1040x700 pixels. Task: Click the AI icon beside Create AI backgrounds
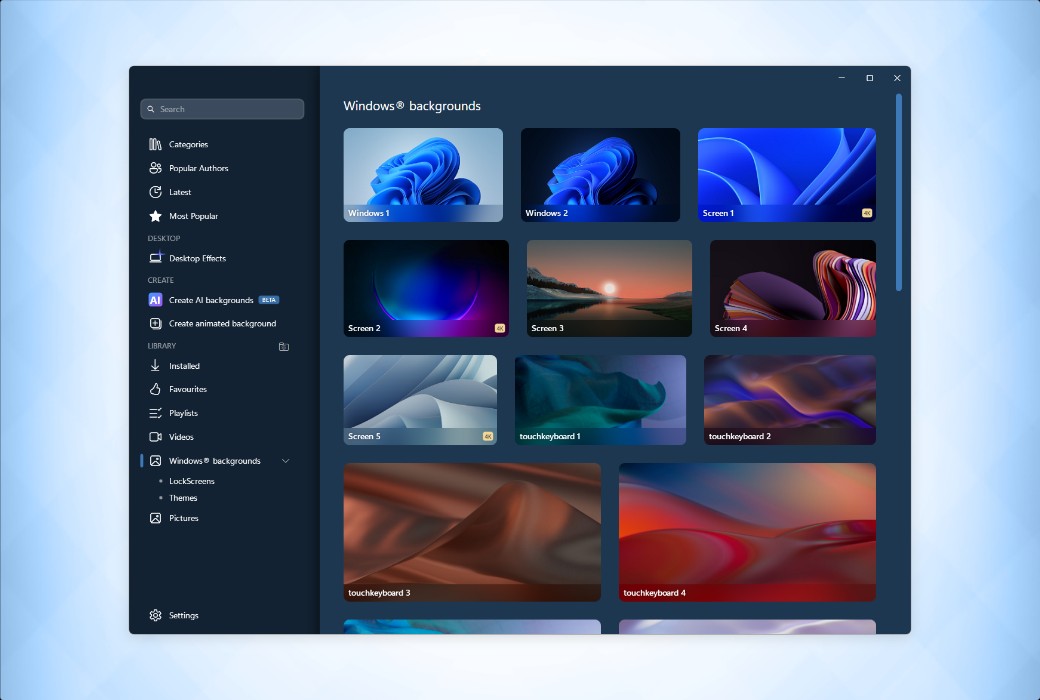click(155, 300)
